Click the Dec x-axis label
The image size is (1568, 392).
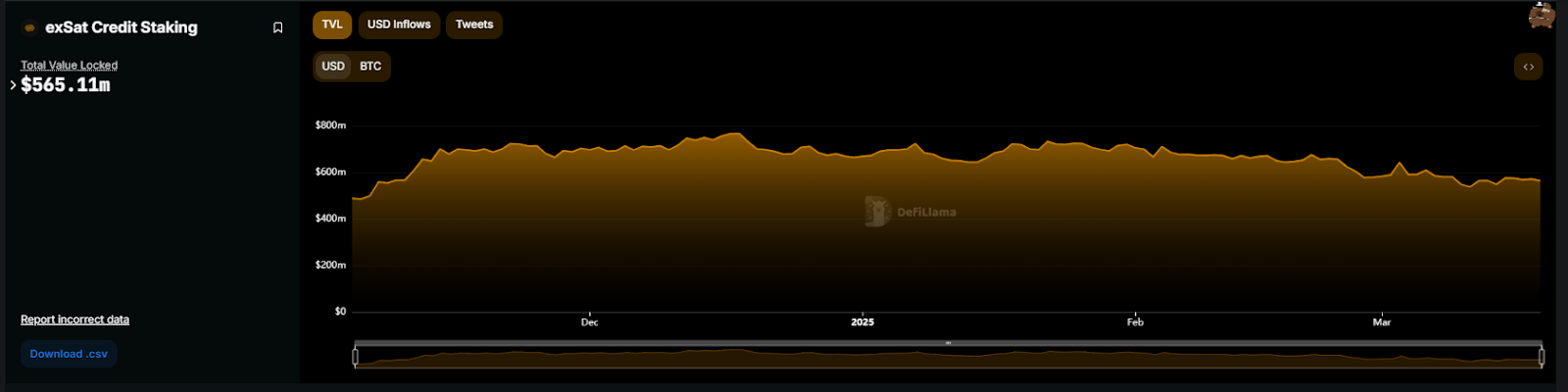pyautogui.click(x=589, y=322)
